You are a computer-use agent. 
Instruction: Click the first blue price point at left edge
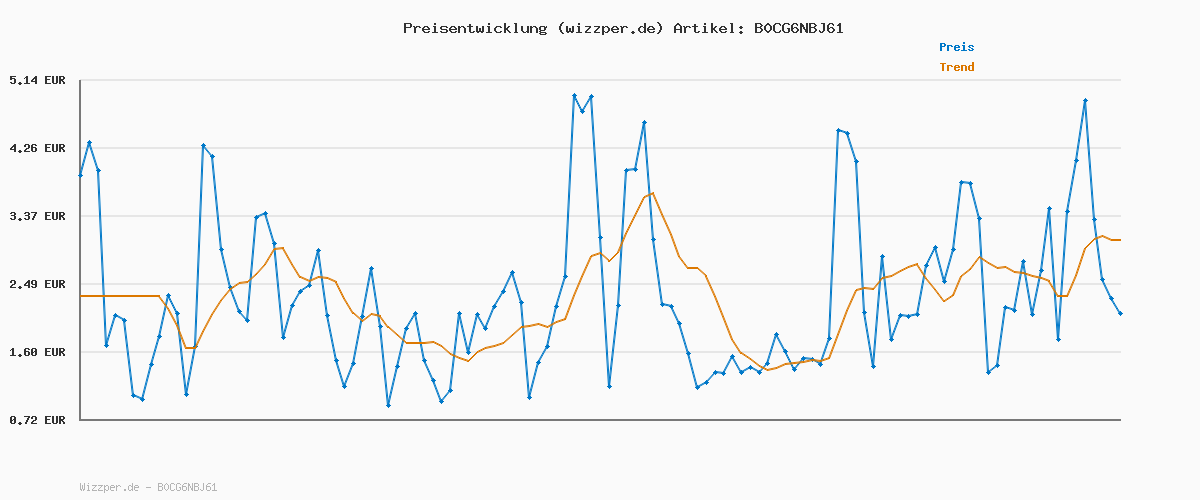click(80, 175)
